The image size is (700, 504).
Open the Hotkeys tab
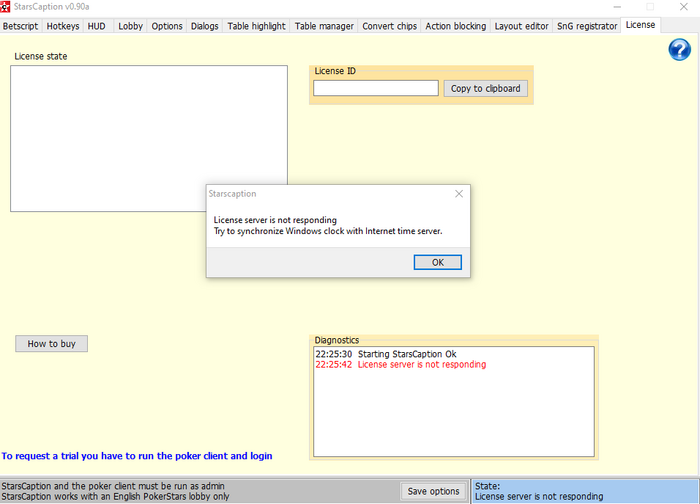(x=63, y=26)
